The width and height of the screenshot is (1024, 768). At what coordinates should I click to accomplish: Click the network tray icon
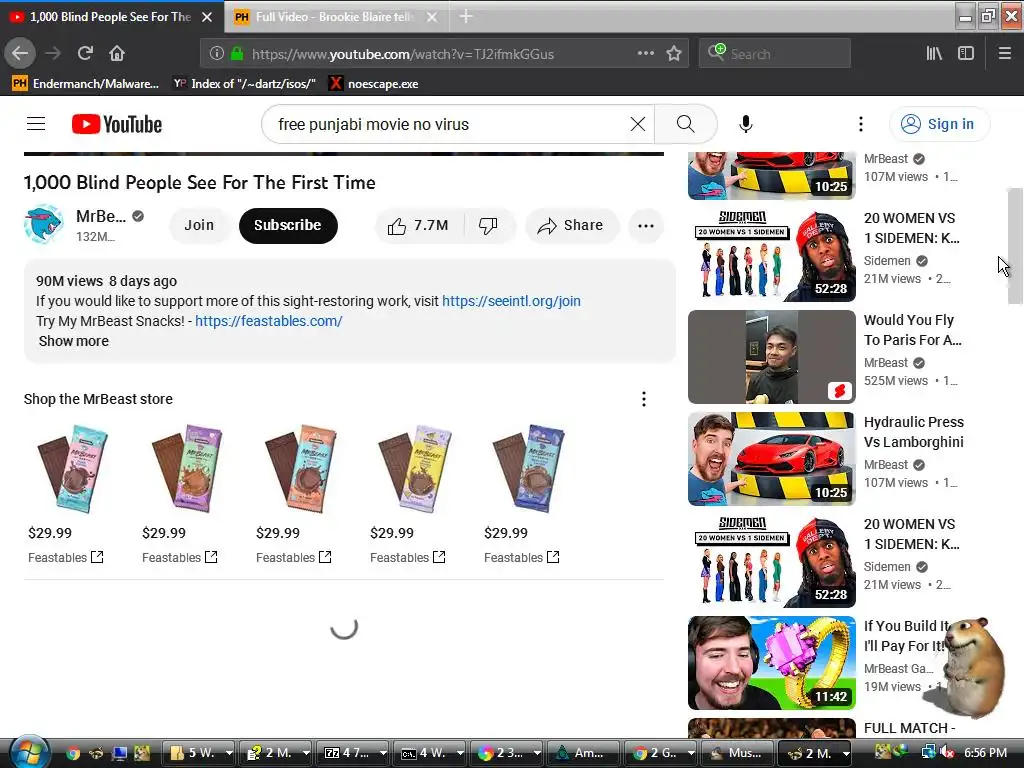(928, 753)
